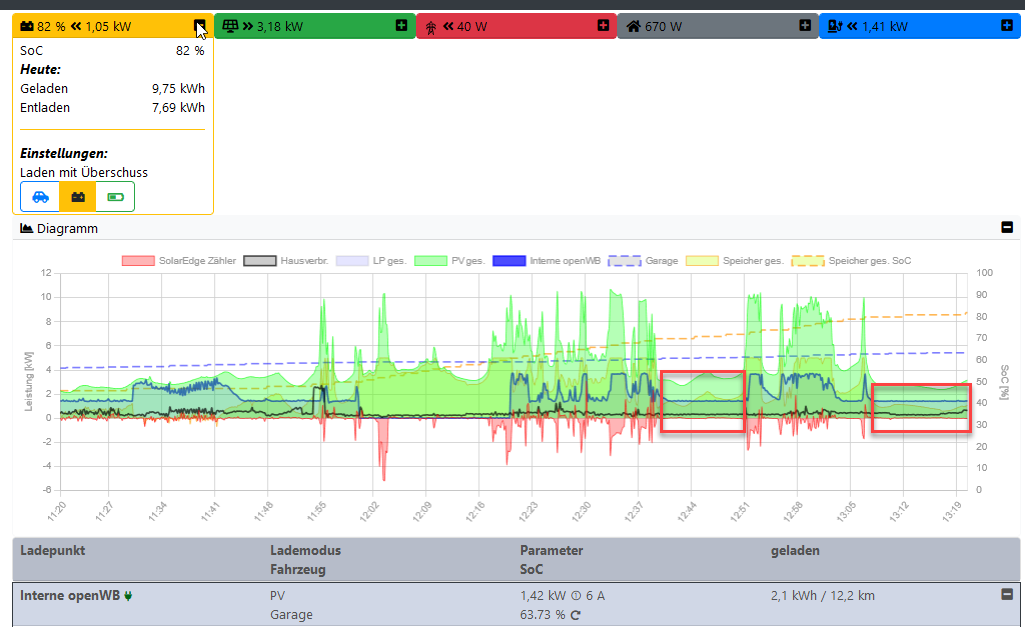
Task: Expand the red grid 40 W card
Action: click(603, 25)
